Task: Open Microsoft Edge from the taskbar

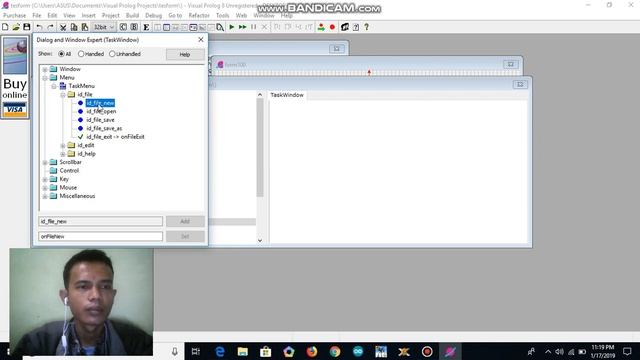Action: pos(220,351)
